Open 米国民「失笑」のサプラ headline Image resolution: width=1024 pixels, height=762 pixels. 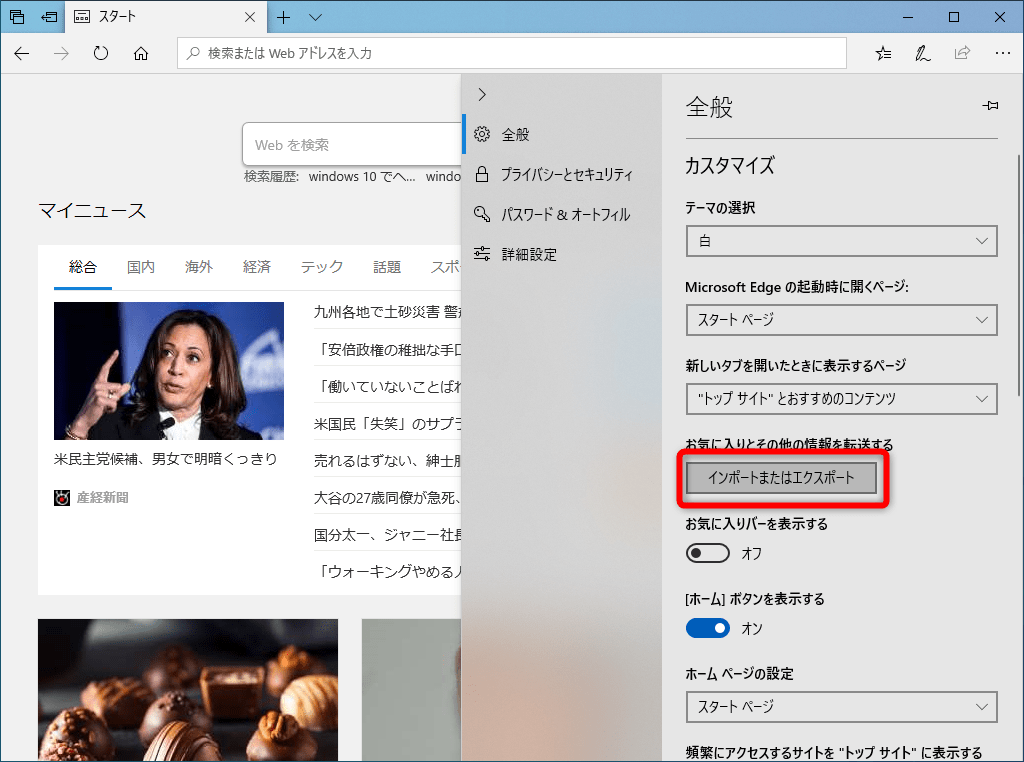tap(388, 424)
